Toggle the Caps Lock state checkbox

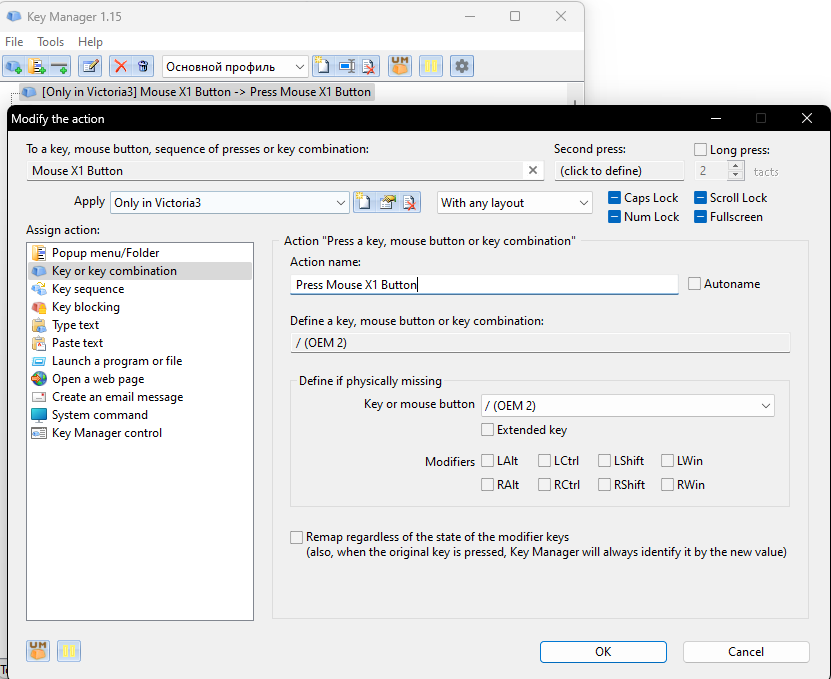(614, 198)
